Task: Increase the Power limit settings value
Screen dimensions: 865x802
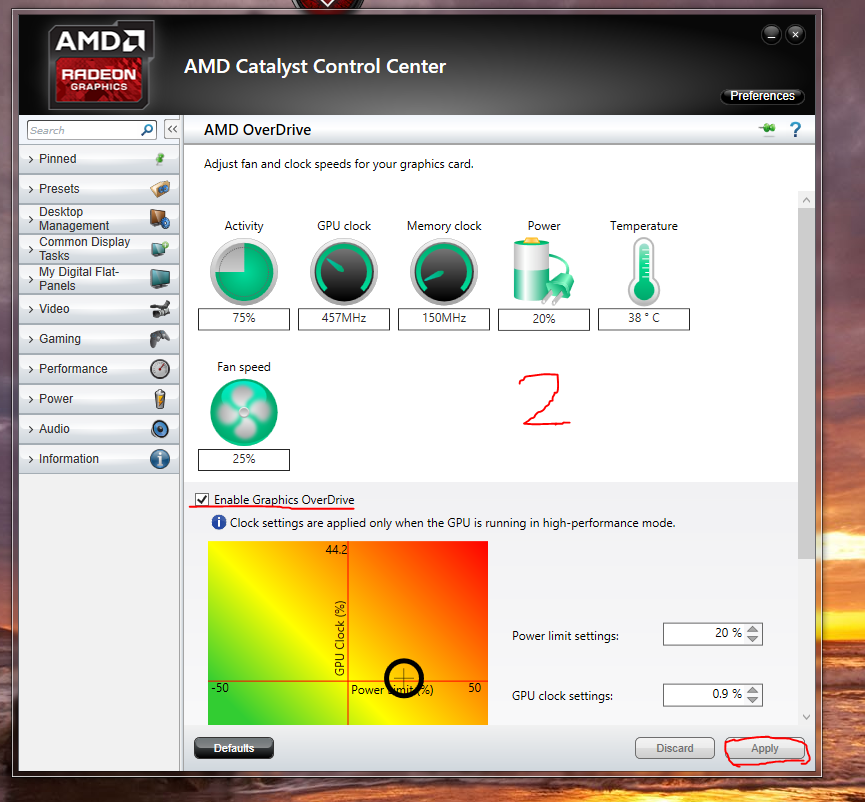Action: (752, 629)
